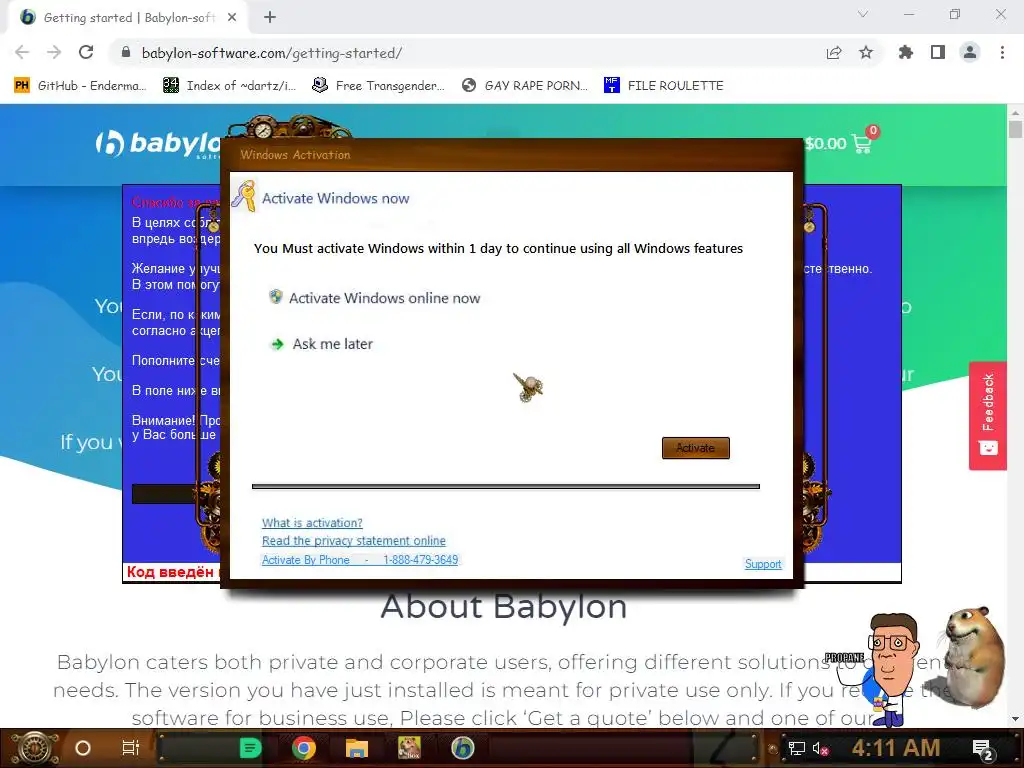The height and width of the screenshot is (768, 1024).
Task: Click the keys icon in activation dialog
Action: (x=244, y=196)
